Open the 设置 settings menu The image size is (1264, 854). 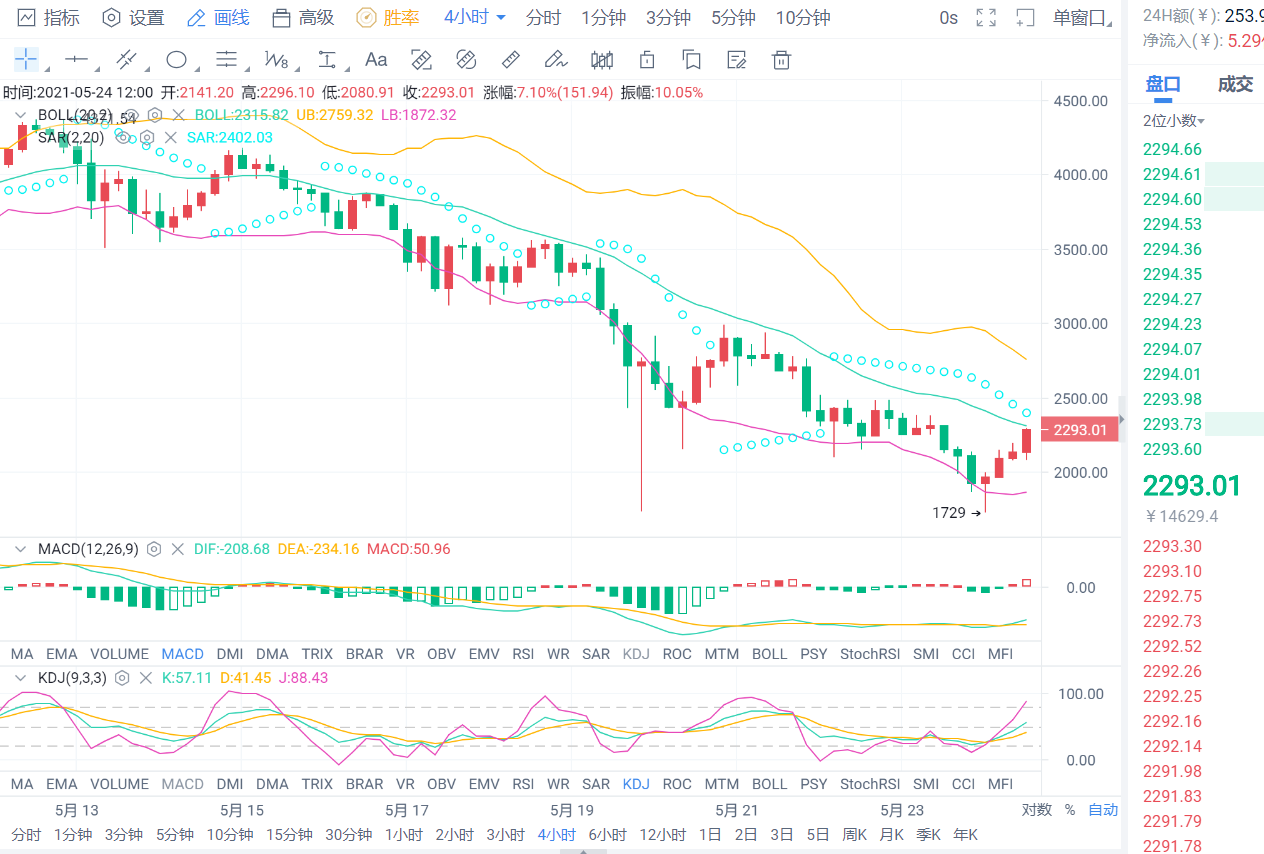click(x=133, y=18)
